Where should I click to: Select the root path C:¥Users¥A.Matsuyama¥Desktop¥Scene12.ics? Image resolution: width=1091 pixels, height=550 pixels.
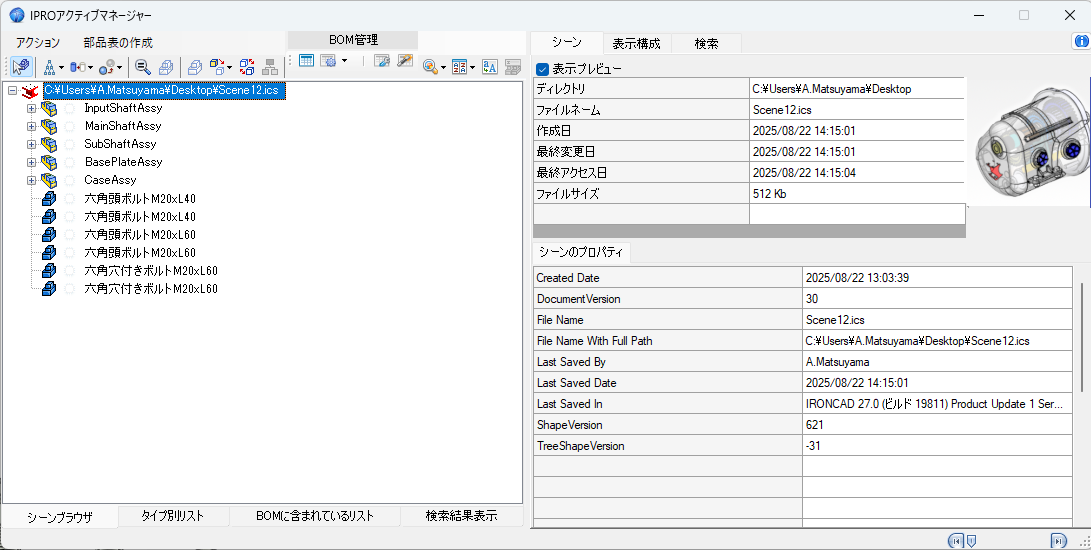164,91
